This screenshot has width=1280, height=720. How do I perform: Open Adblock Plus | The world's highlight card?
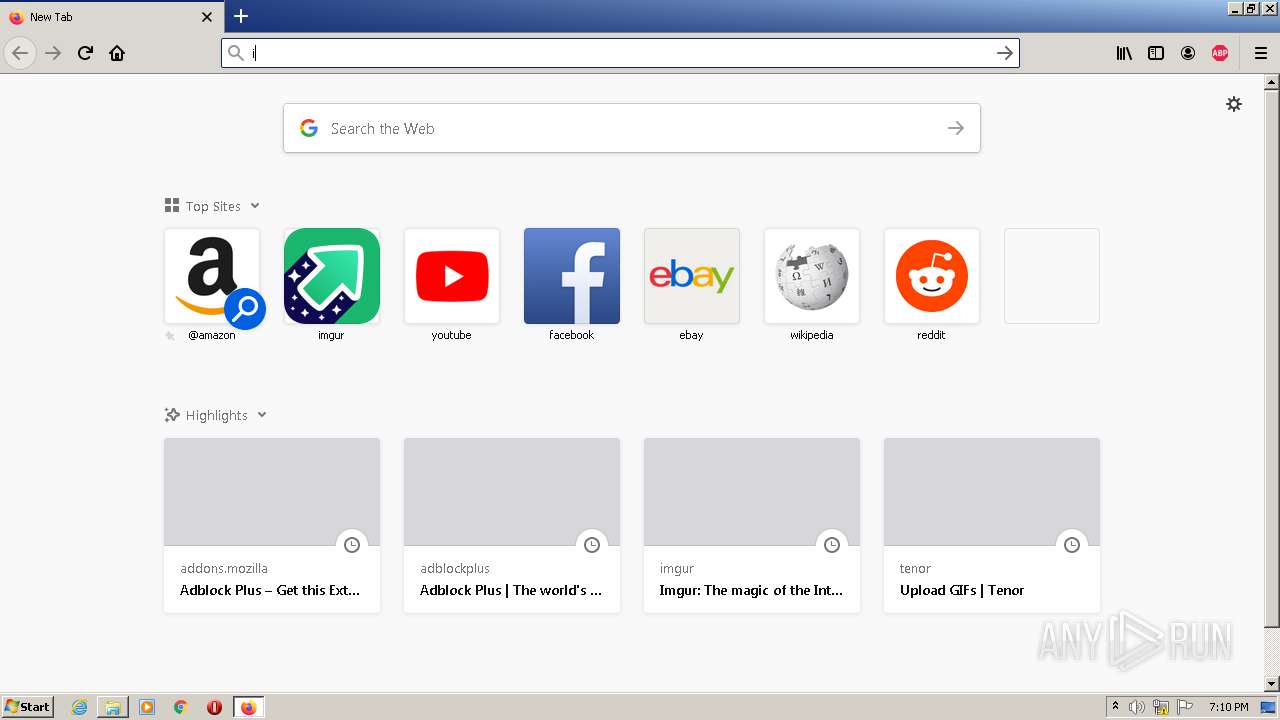point(512,525)
